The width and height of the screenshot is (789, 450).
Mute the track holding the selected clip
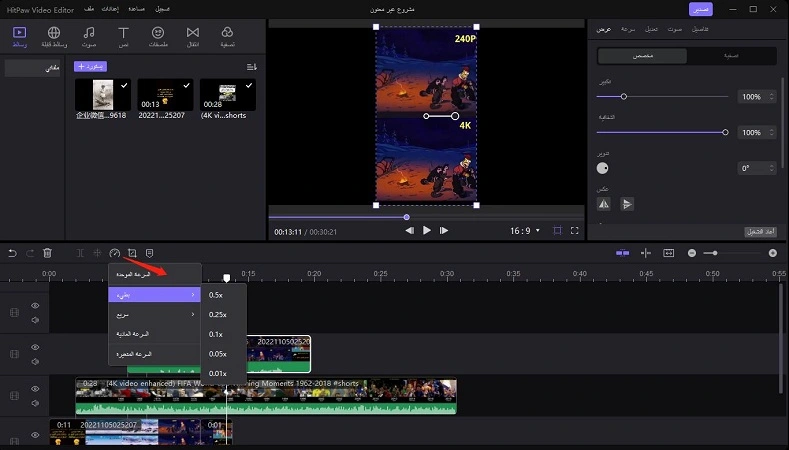pos(35,361)
